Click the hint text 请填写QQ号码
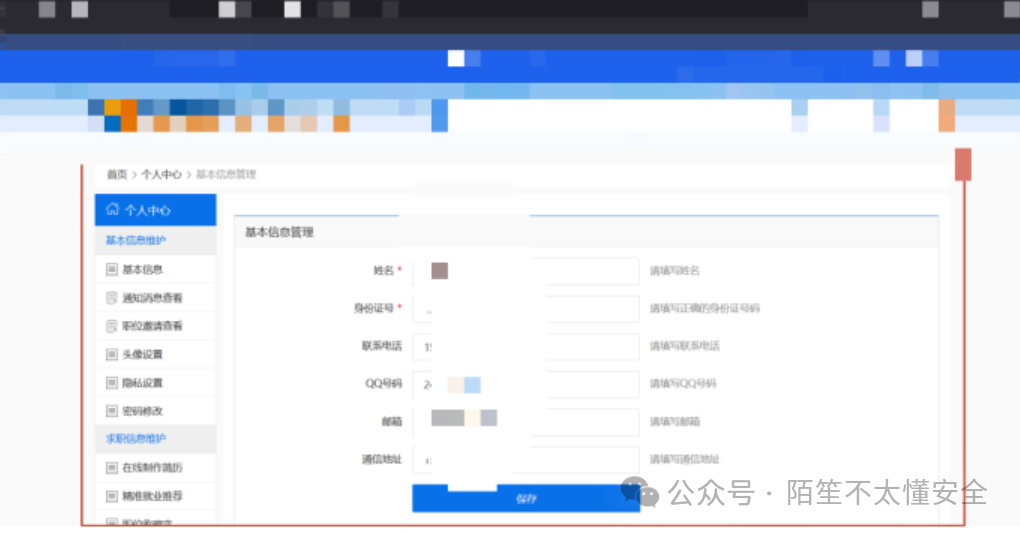This screenshot has height=534, width=1020. 683,384
